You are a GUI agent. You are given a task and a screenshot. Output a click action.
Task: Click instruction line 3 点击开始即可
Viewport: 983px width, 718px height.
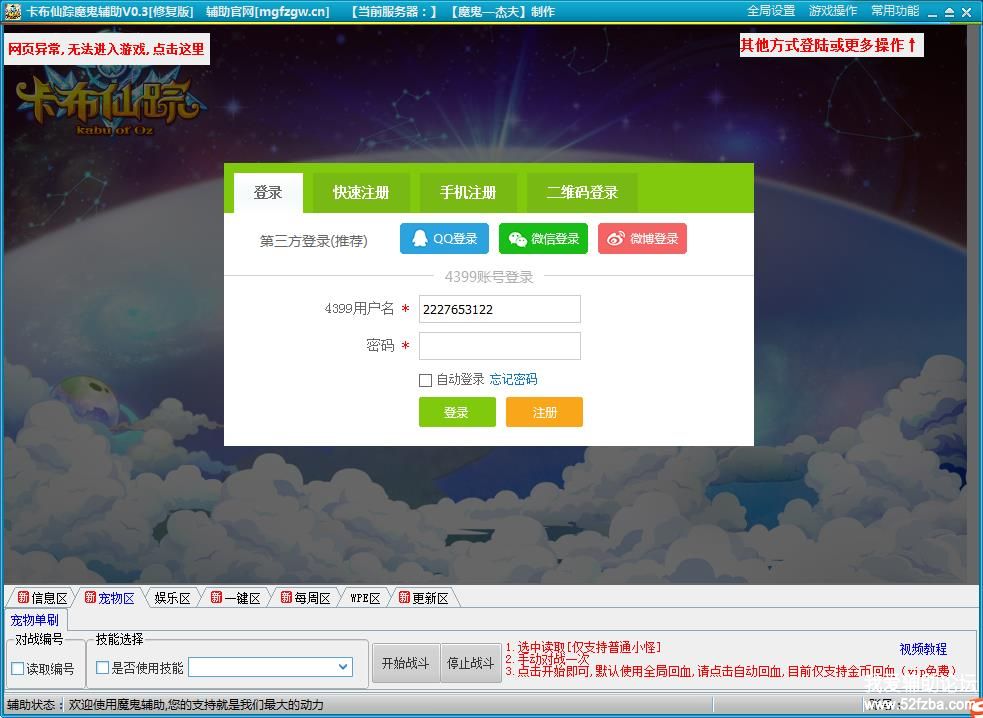click(732, 672)
